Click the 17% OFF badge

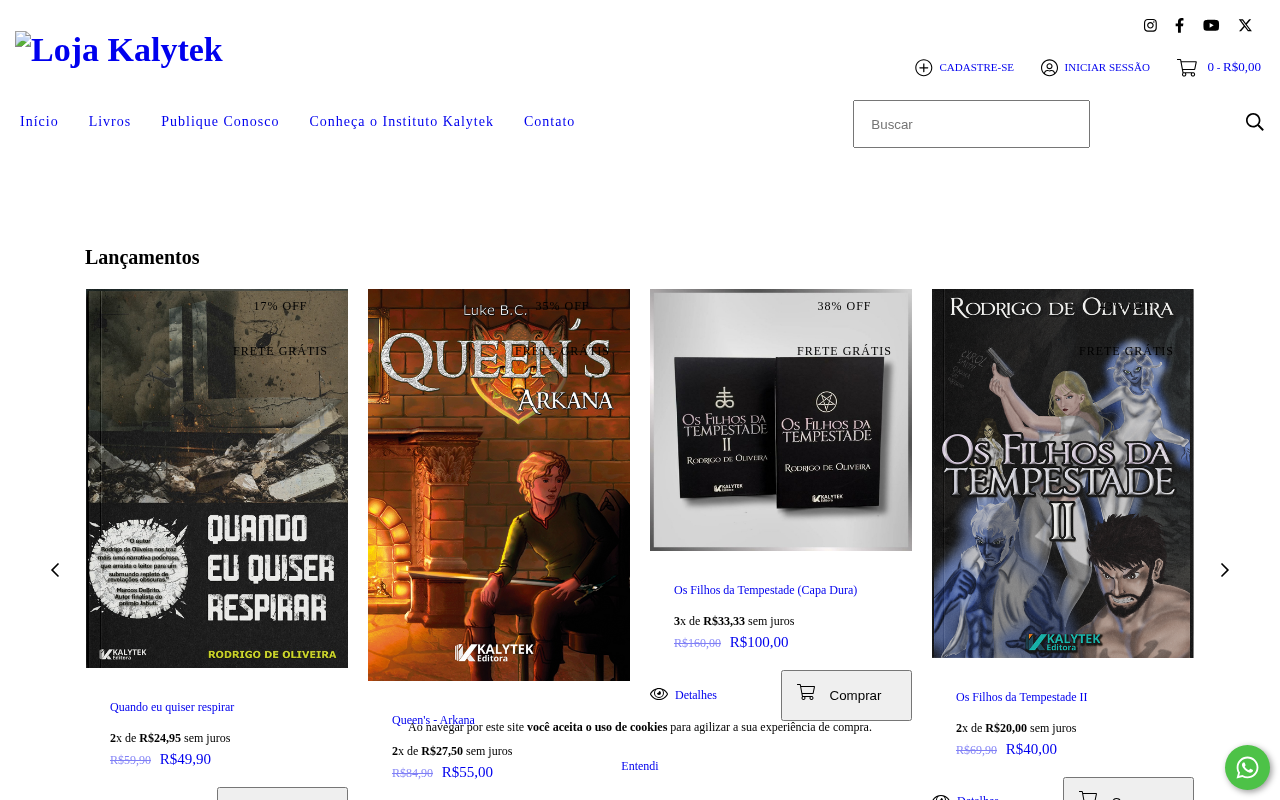(280, 306)
